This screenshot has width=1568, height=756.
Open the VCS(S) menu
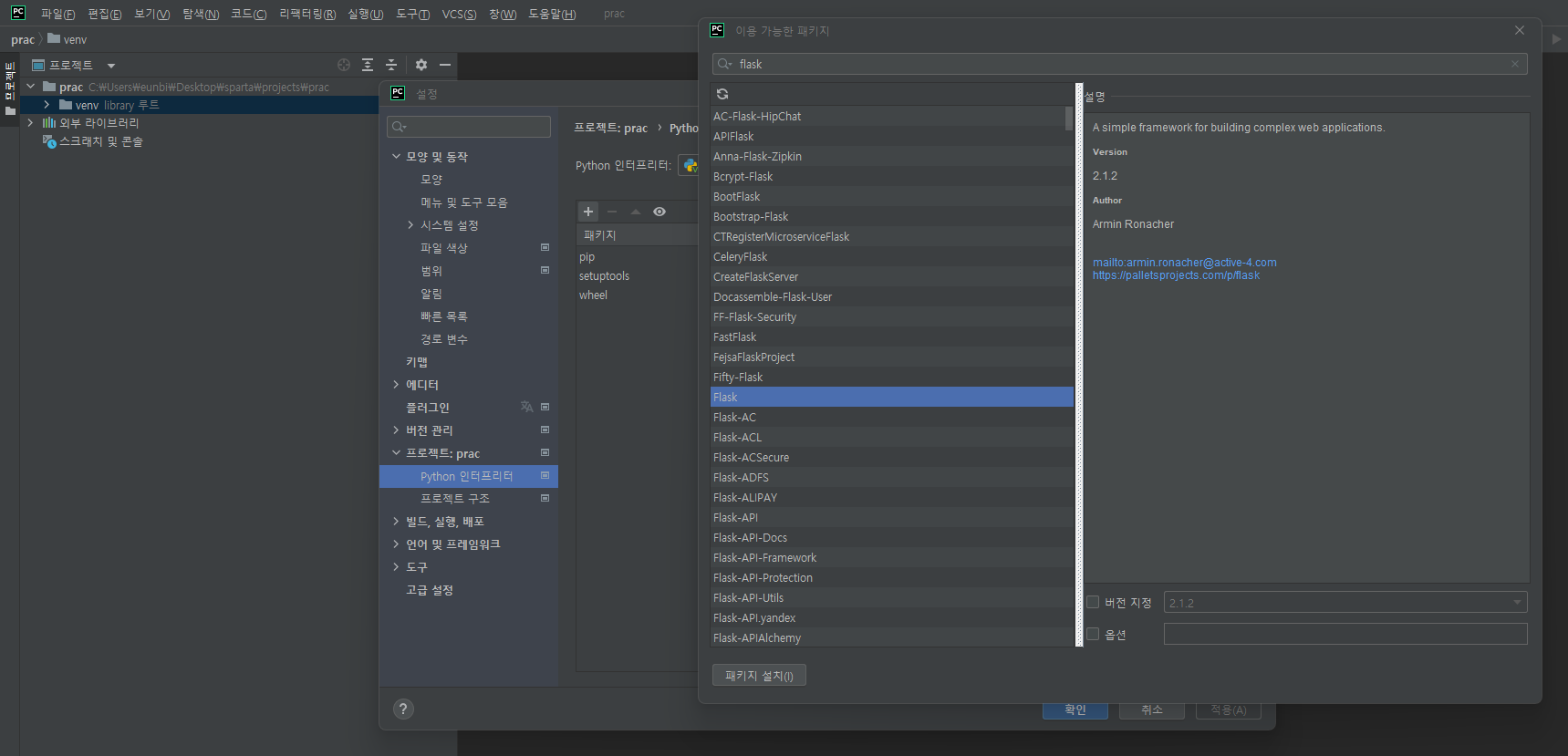click(x=459, y=14)
